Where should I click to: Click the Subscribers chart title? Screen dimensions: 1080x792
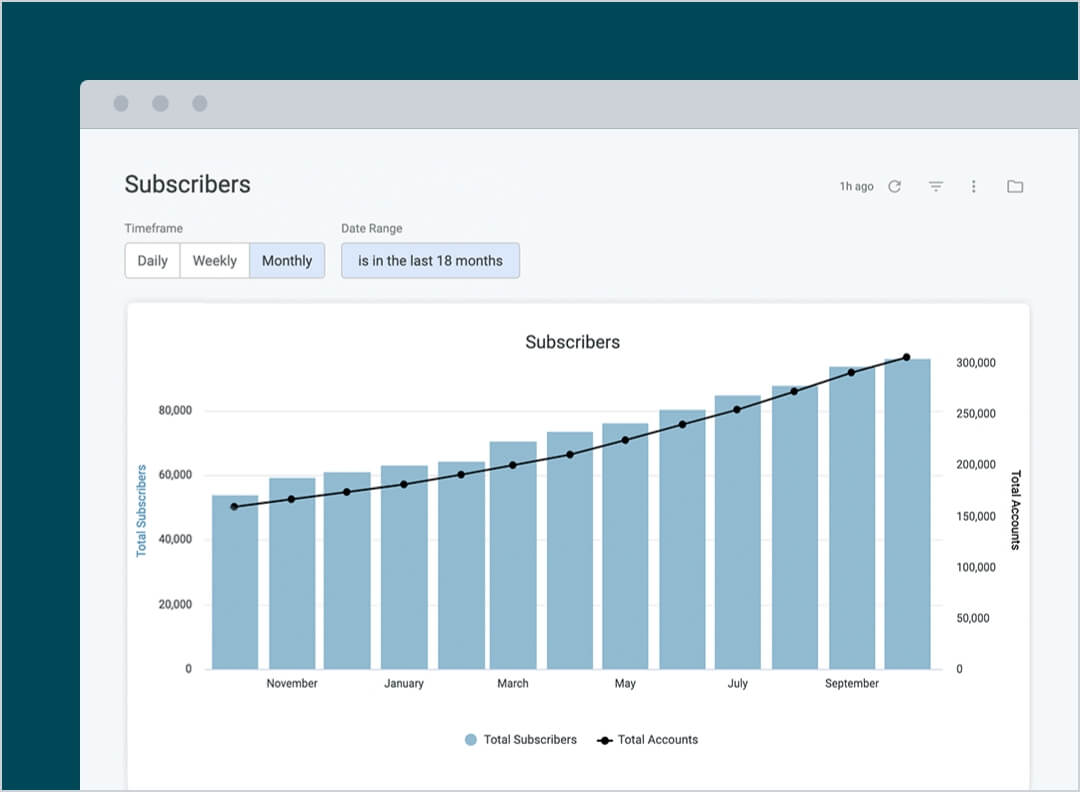[572, 342]
